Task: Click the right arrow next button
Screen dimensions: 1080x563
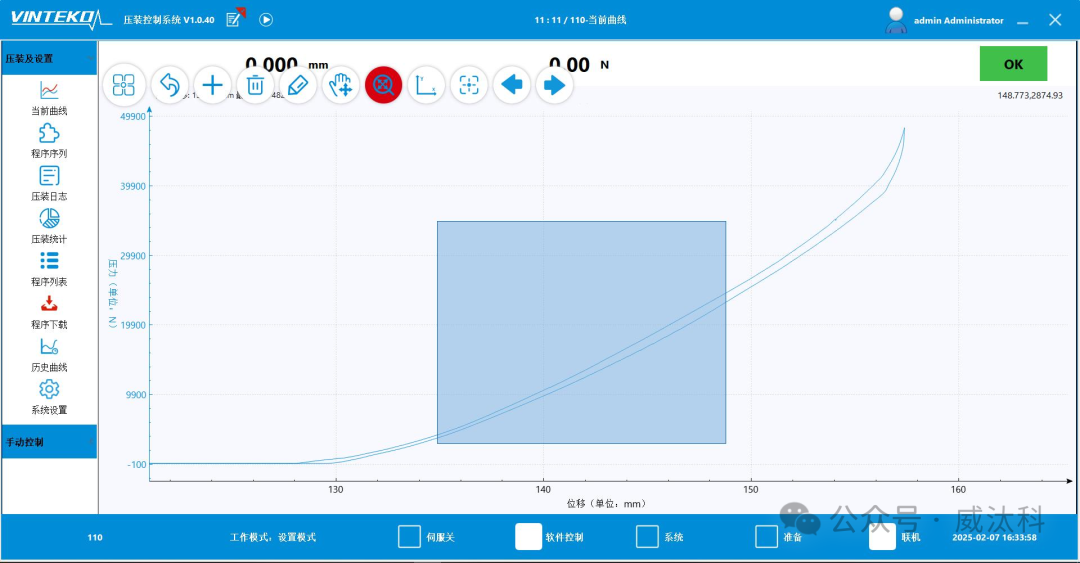Action: [554, 85]
